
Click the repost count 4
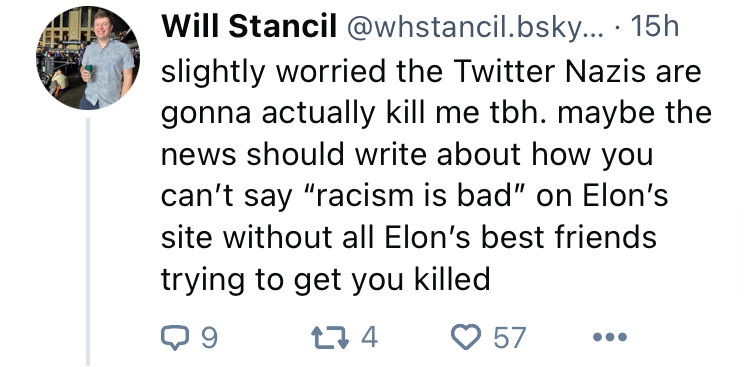pos(369,337)
